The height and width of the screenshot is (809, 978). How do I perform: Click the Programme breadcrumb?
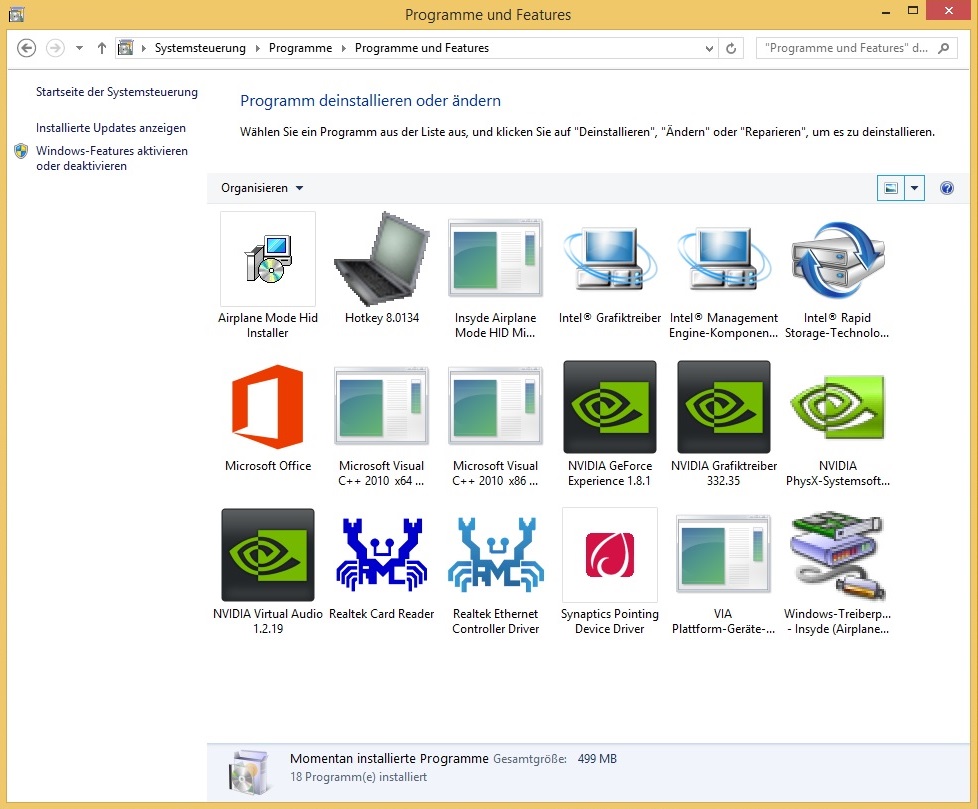(x=301, y=48)
